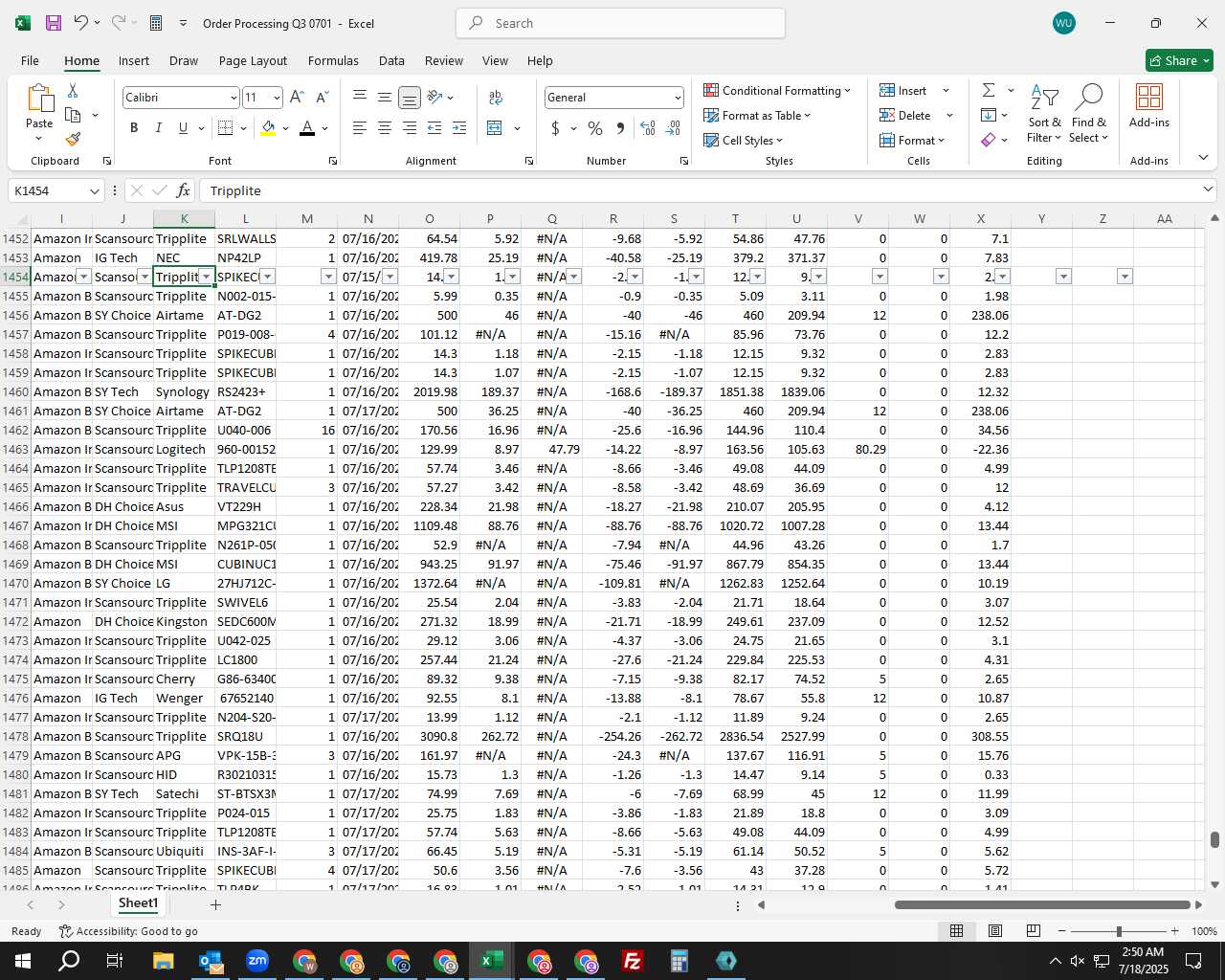The width and height of the screenshot is (1225, 980).
Task: Apply the yellow Fill Color swatch
Action: 269,128
